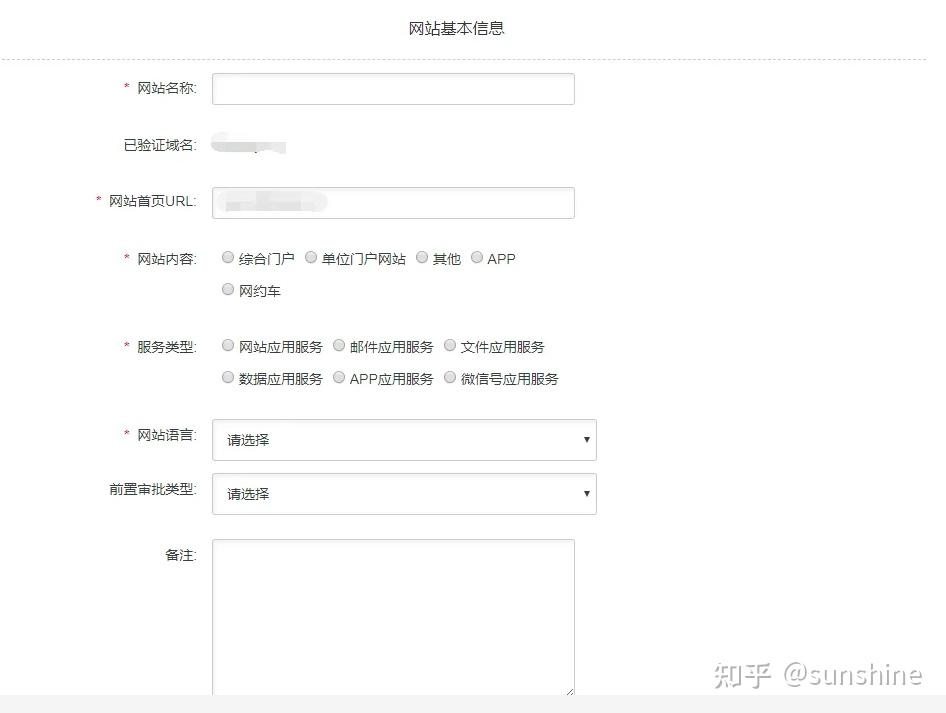This screenshot has width=946, height=713.
Task: Choose APP应用服务 service type
Action: pos(339,377)
